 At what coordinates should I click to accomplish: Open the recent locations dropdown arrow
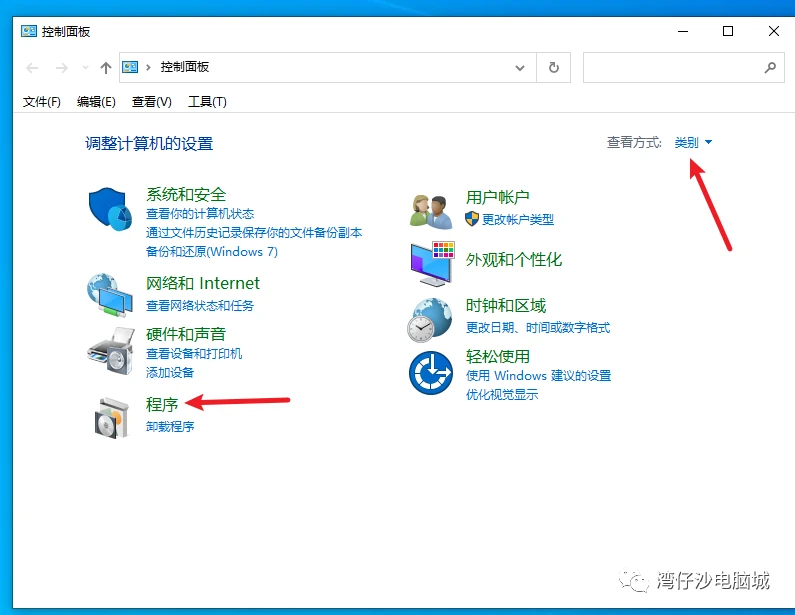coord(85,67)
